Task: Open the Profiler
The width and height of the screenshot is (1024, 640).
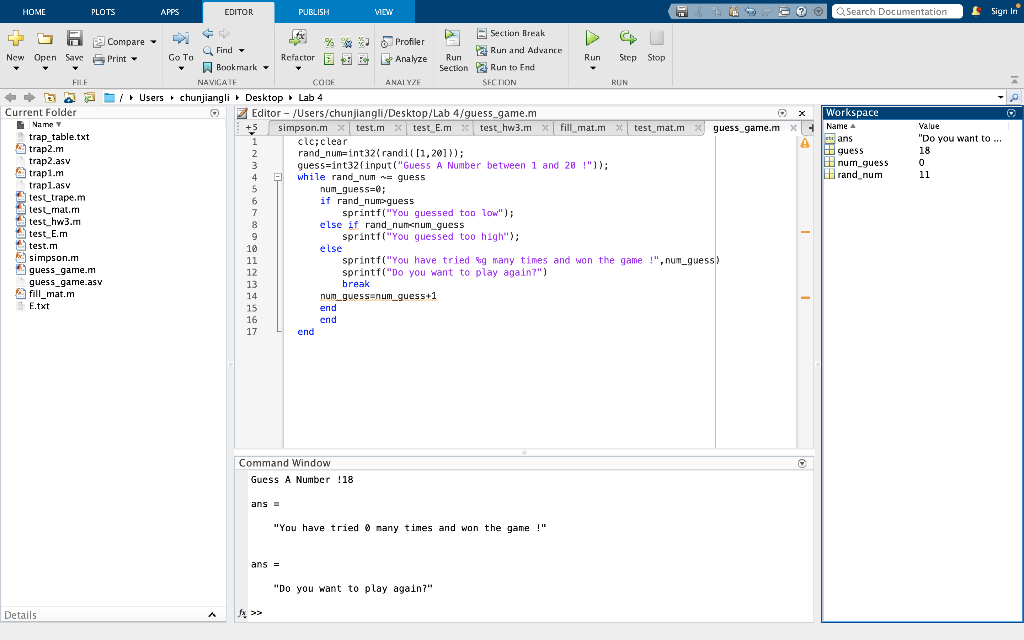Action: tap(405, 41)
